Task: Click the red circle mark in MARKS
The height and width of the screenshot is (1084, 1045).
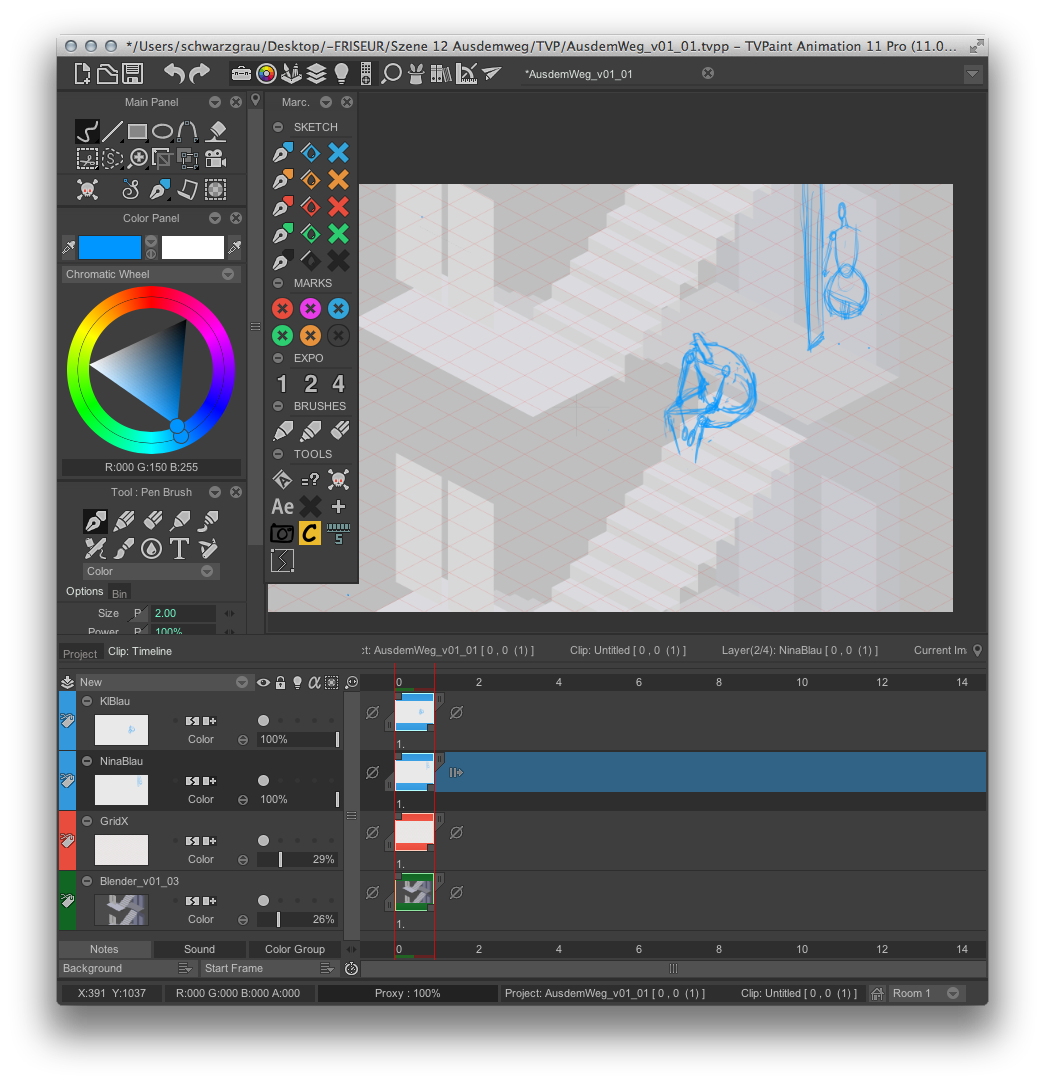Action: pos(282,308)
